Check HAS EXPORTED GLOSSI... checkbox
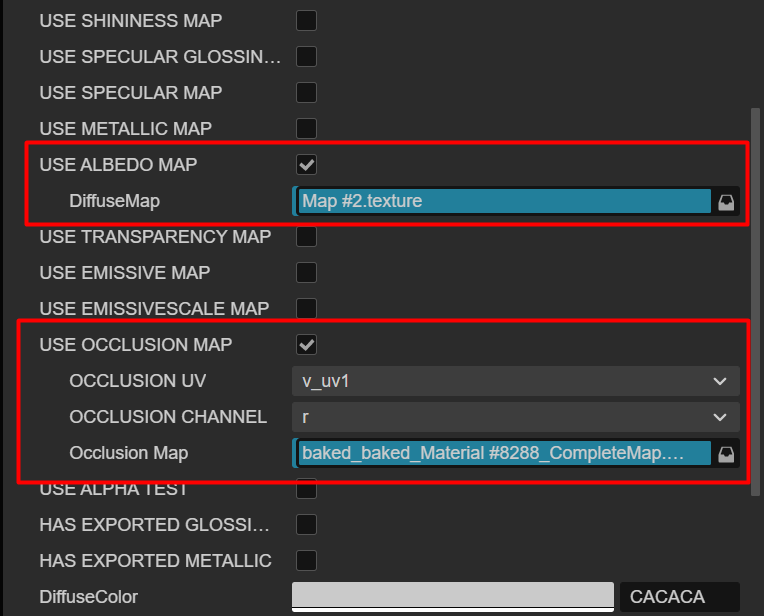764x616 pixels. tap(306, 525)
